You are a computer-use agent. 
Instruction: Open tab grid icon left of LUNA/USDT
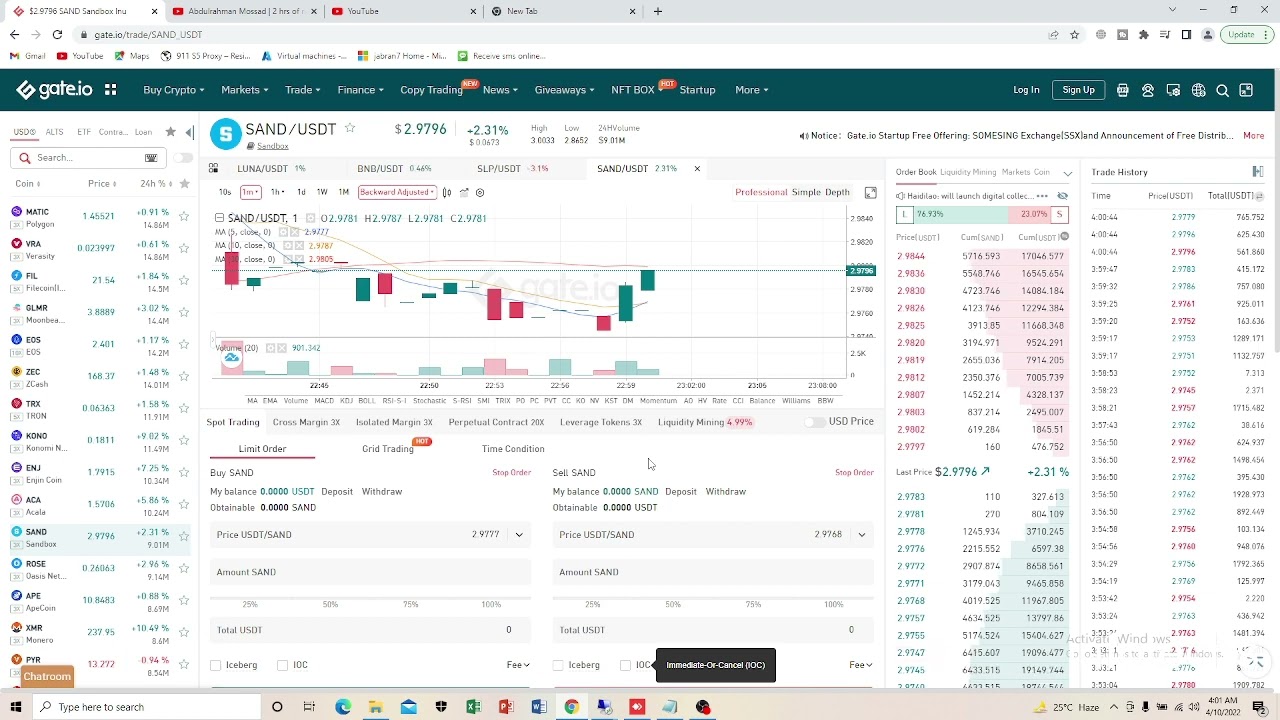213,168
